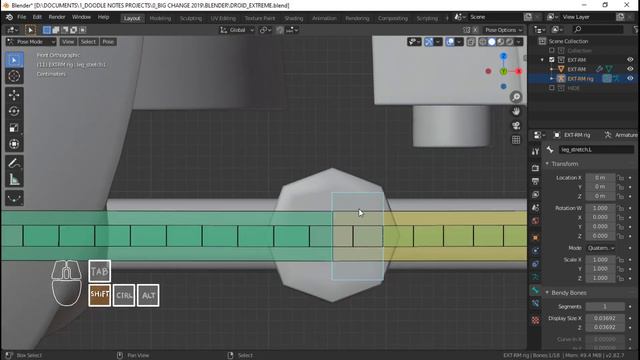Image resolution: width=640 pixels, height=360 pixels.
Task: Click the red X axis on navigation gizmo
Action: tap(519, 71)
